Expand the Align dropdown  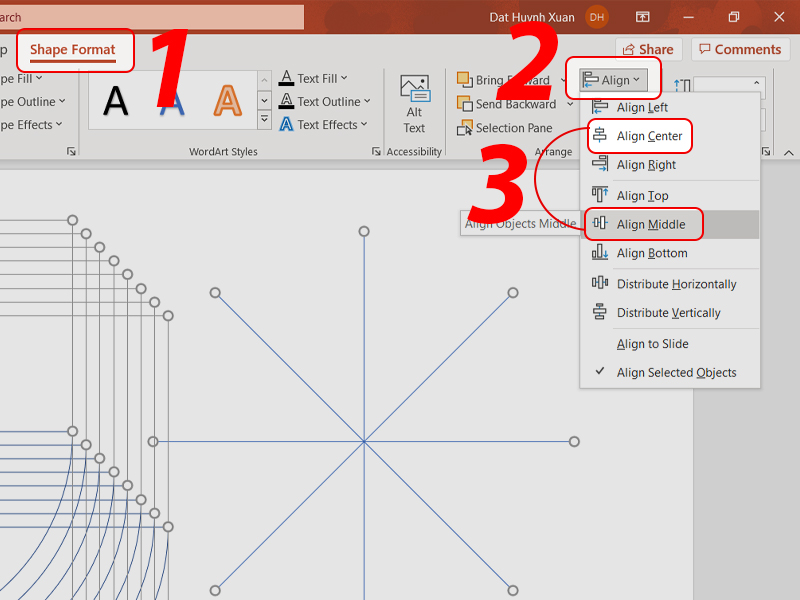[x=613, y=80]
